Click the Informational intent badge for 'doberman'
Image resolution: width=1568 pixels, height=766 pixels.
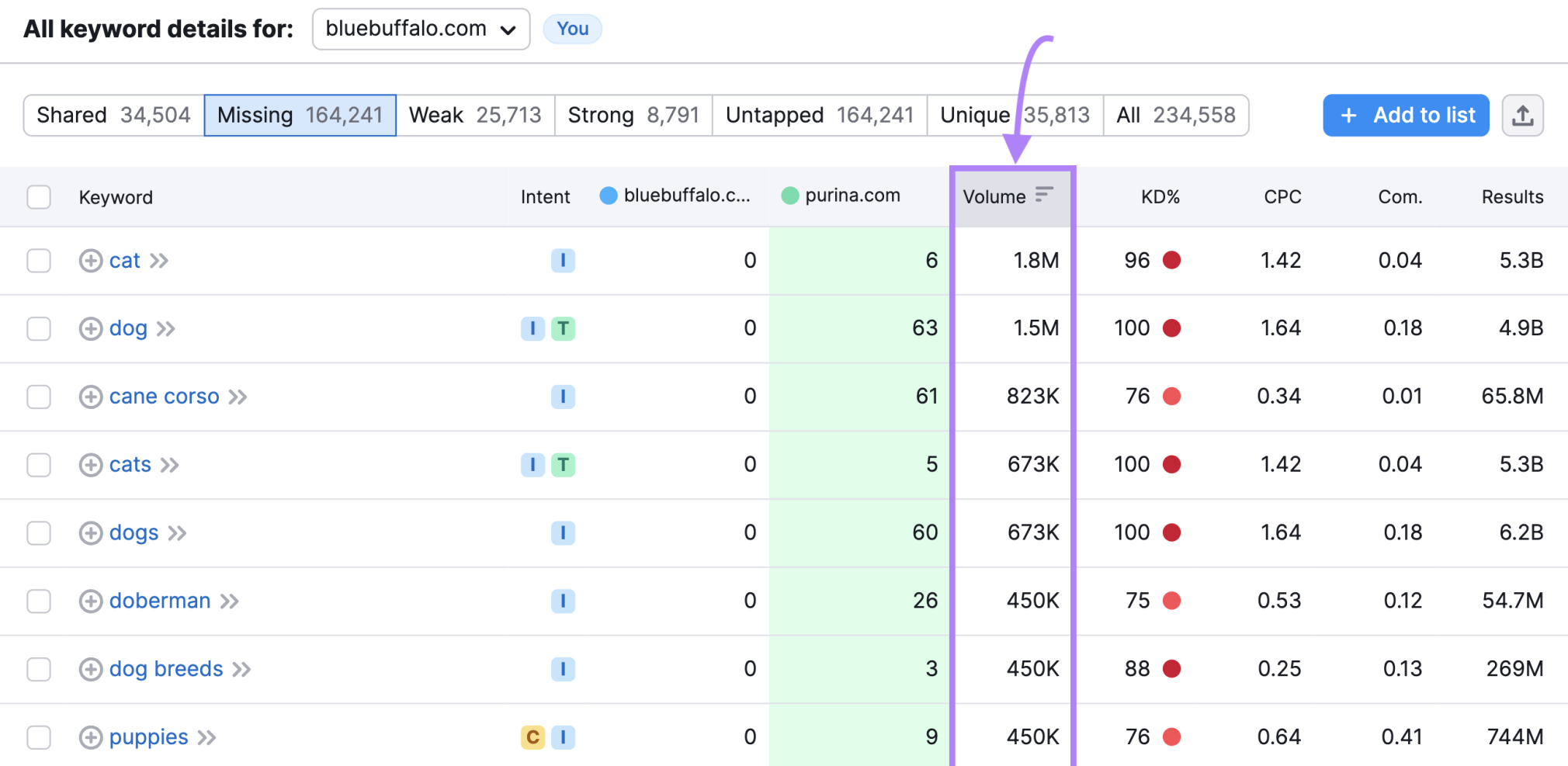563,601
